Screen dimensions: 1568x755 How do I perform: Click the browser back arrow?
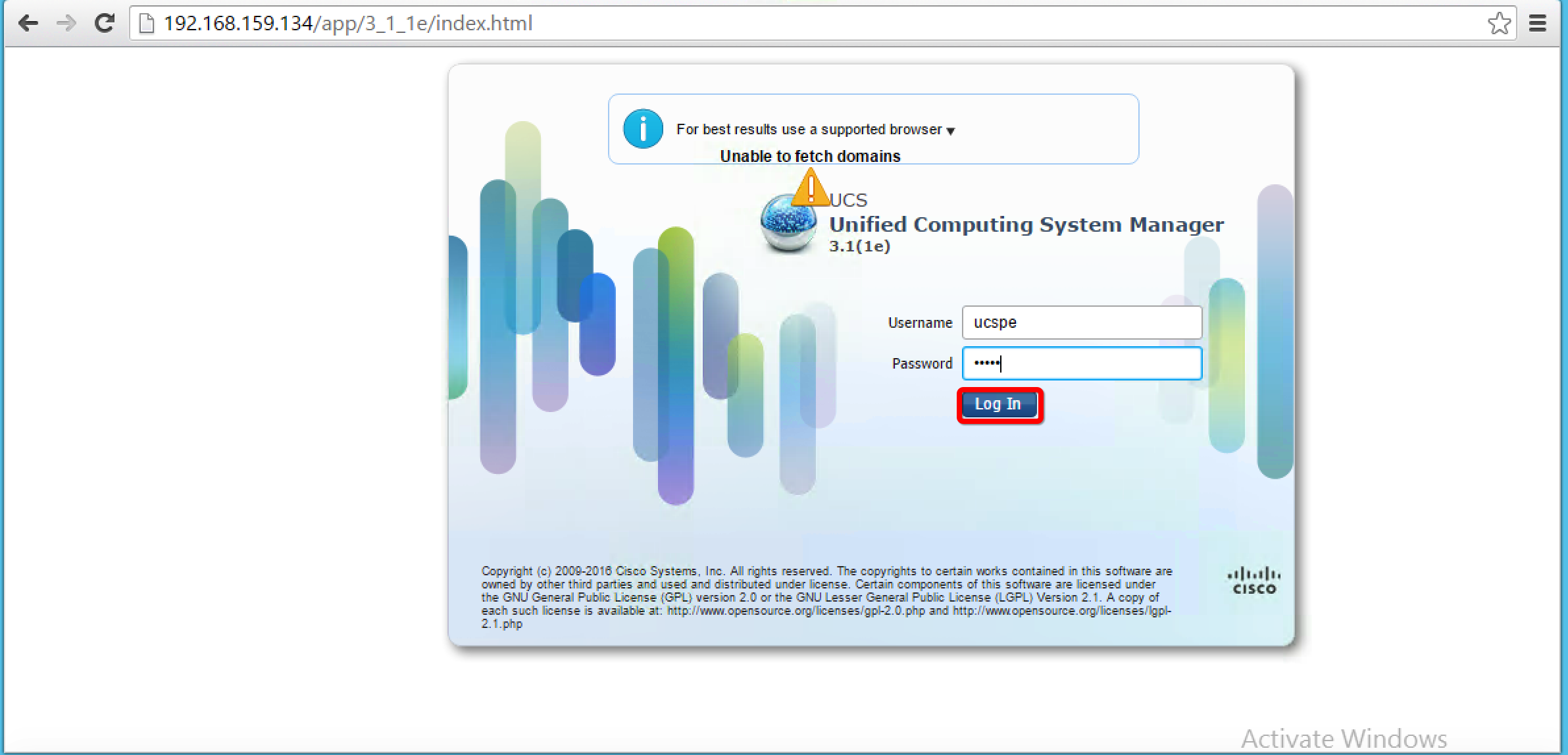pos(28,24)
